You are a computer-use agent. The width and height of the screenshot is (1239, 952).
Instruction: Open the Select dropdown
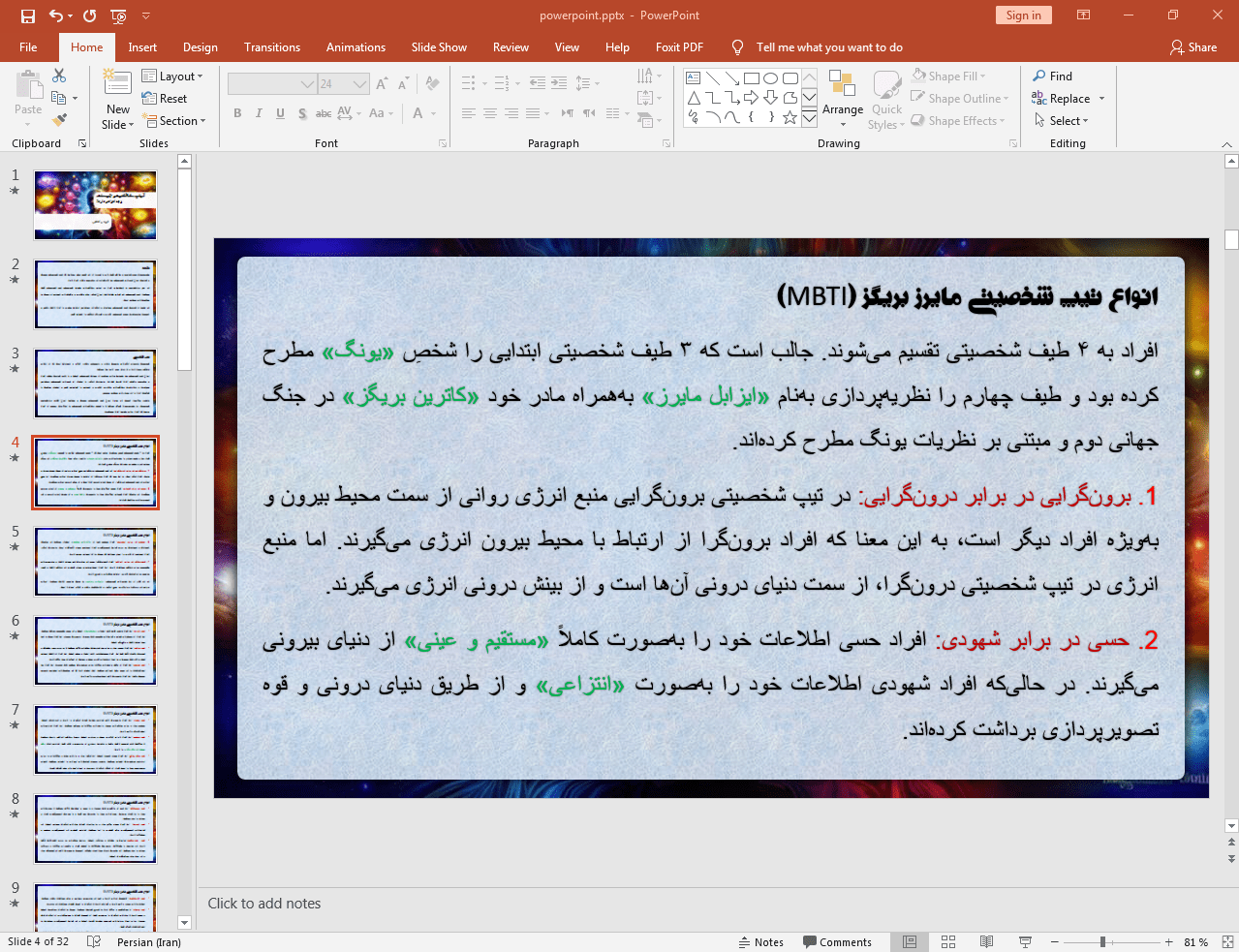pos(1061,120)
